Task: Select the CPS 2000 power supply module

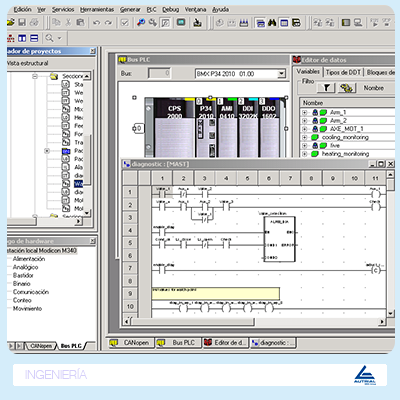Action: (x=174, y=127)
